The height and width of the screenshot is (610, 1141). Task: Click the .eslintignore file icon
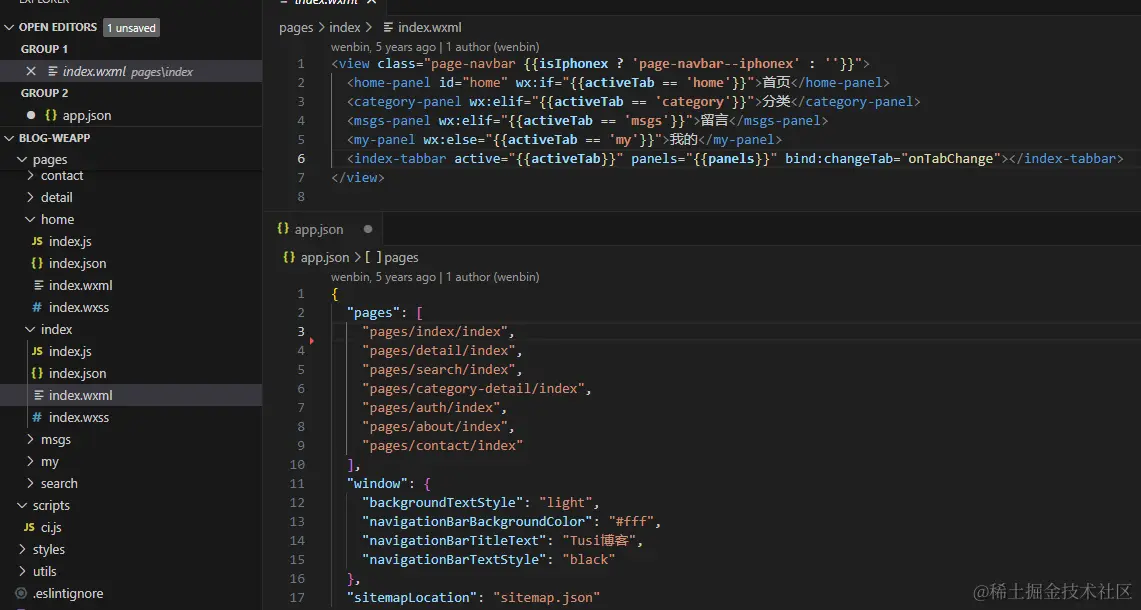21,593
